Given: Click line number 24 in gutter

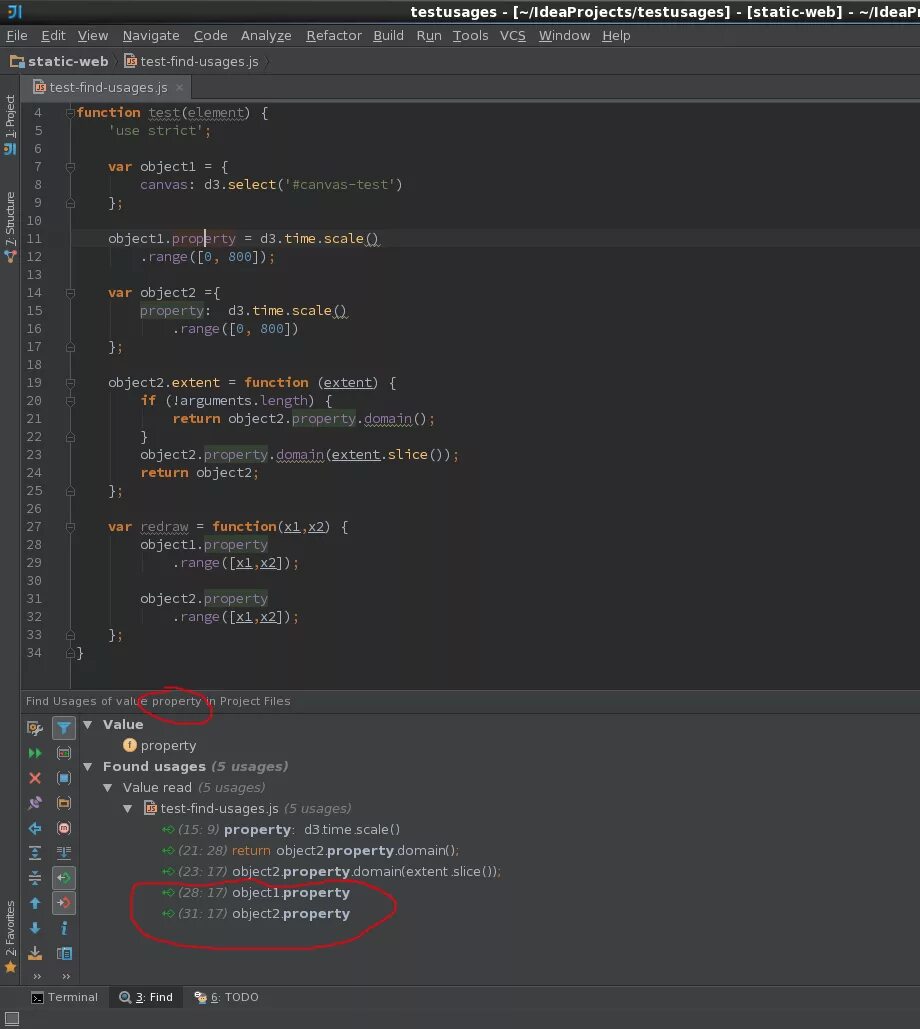Looking at the screenshot, I should (x=34, y=472).
